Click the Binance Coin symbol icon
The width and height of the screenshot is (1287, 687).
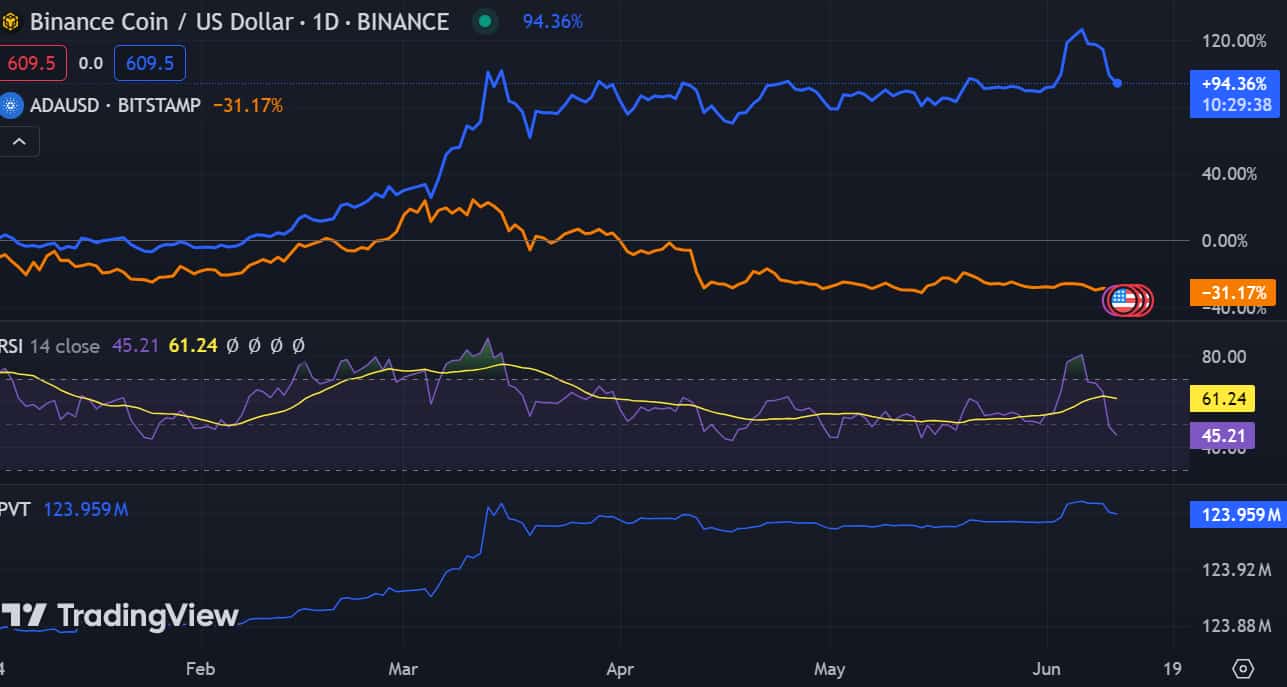(11, 21)
